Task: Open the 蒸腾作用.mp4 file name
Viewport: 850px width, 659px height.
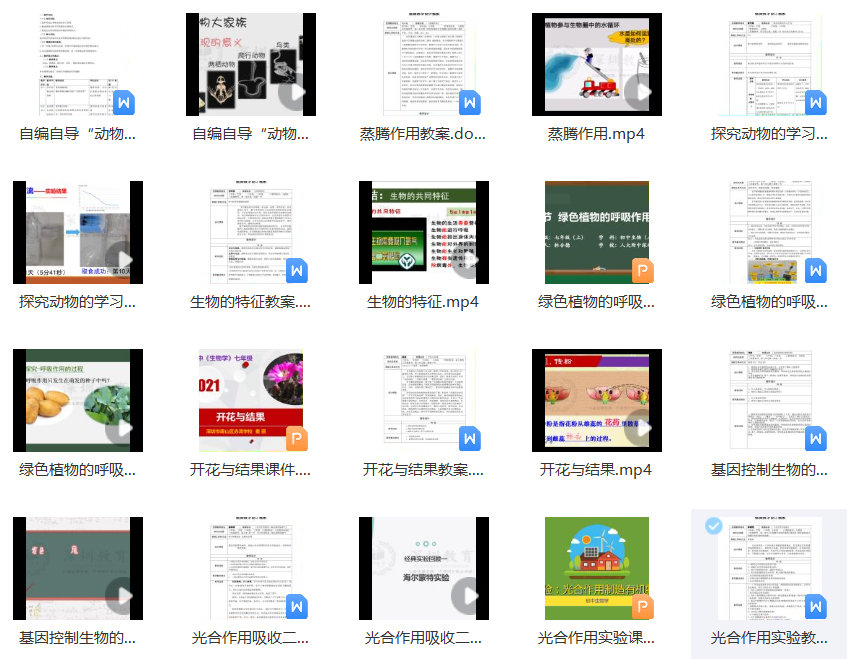Action: click(596, 133)
